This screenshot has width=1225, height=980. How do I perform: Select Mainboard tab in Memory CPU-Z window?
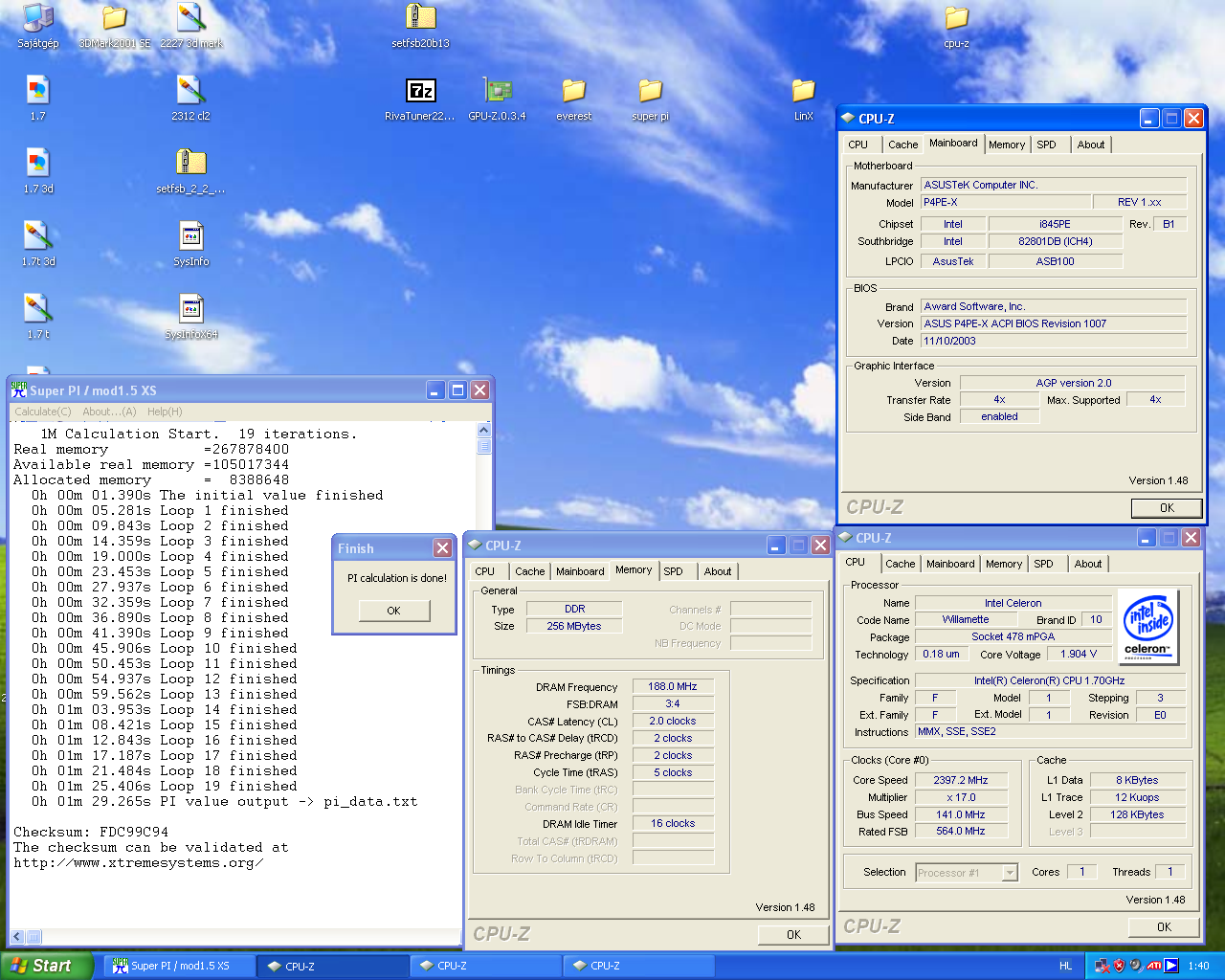(x=580, y=571)
